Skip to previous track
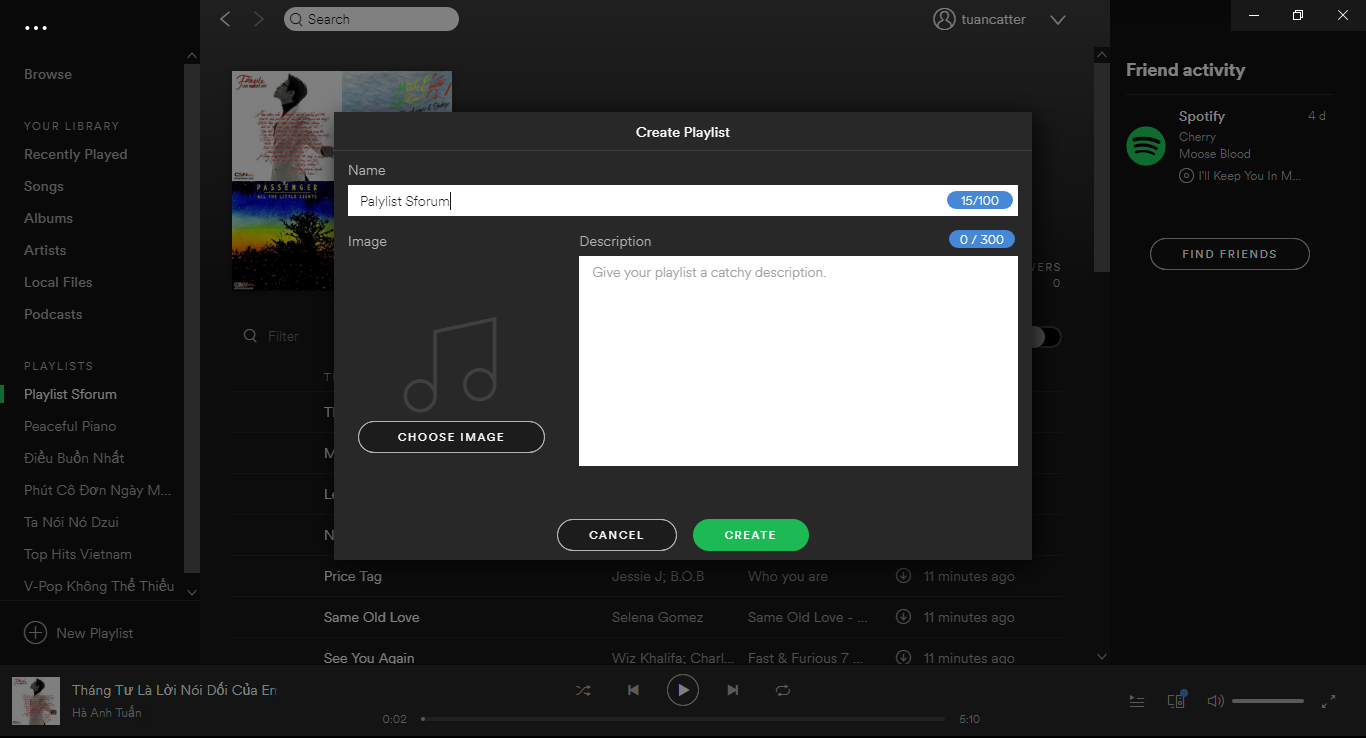The image size is (1366, 738). [633, 690]
